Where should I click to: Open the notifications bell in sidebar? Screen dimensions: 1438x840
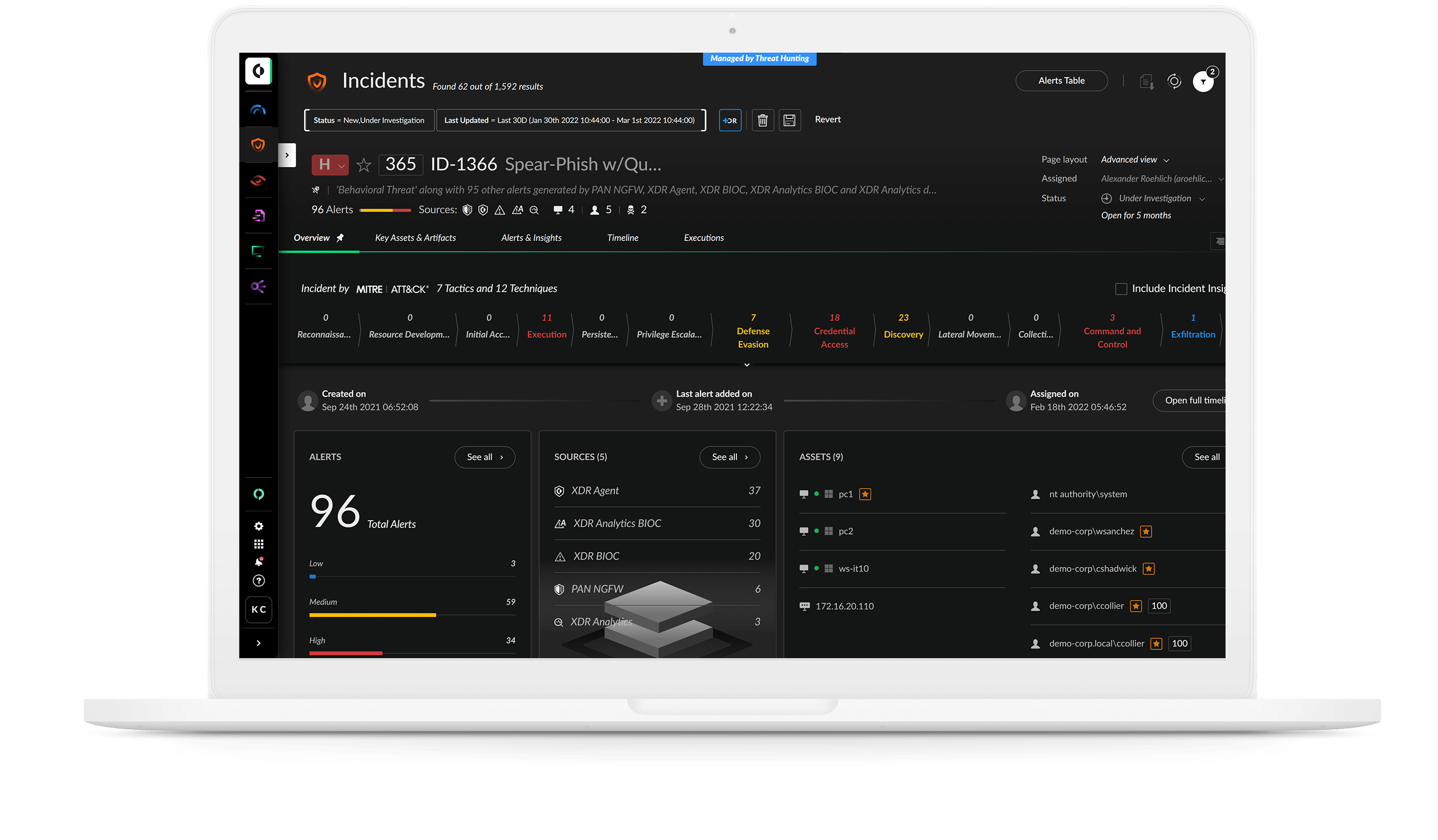point(258,562)
